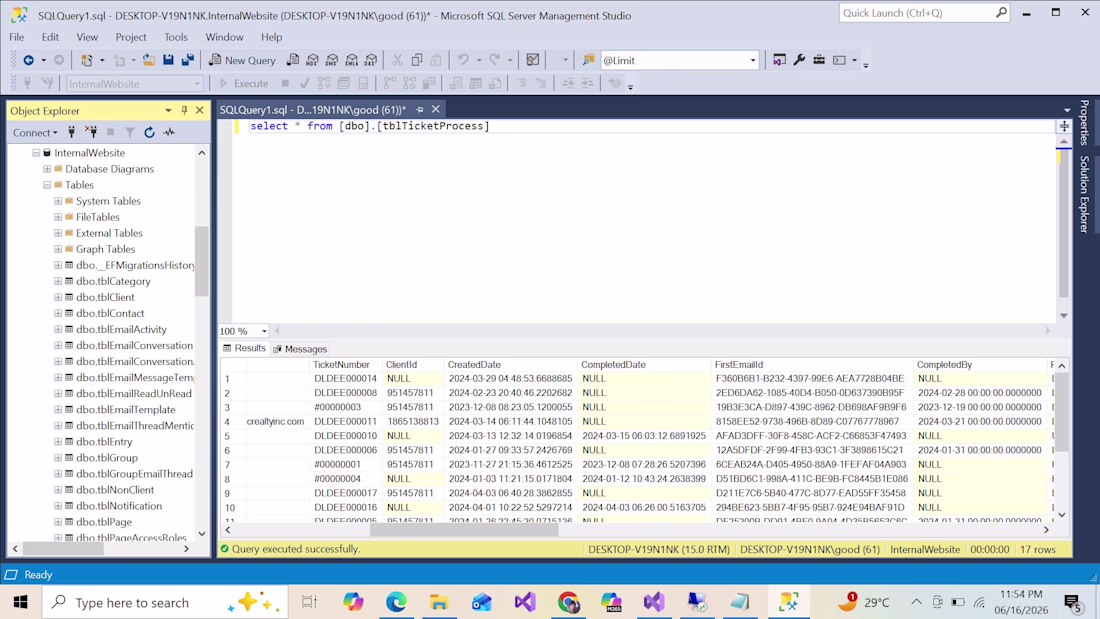Open the Object Explorer window options dropdown
The image size is (1100, 619).
point(168,110)
